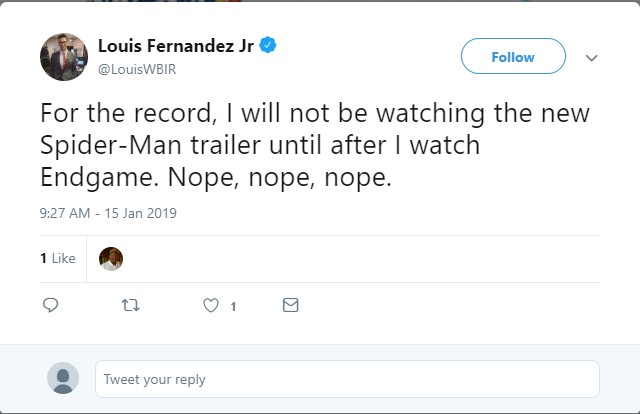Click the bold '1' in the Like count
Image resolution: width=640 pixels, height=414 pixels.
43,258
